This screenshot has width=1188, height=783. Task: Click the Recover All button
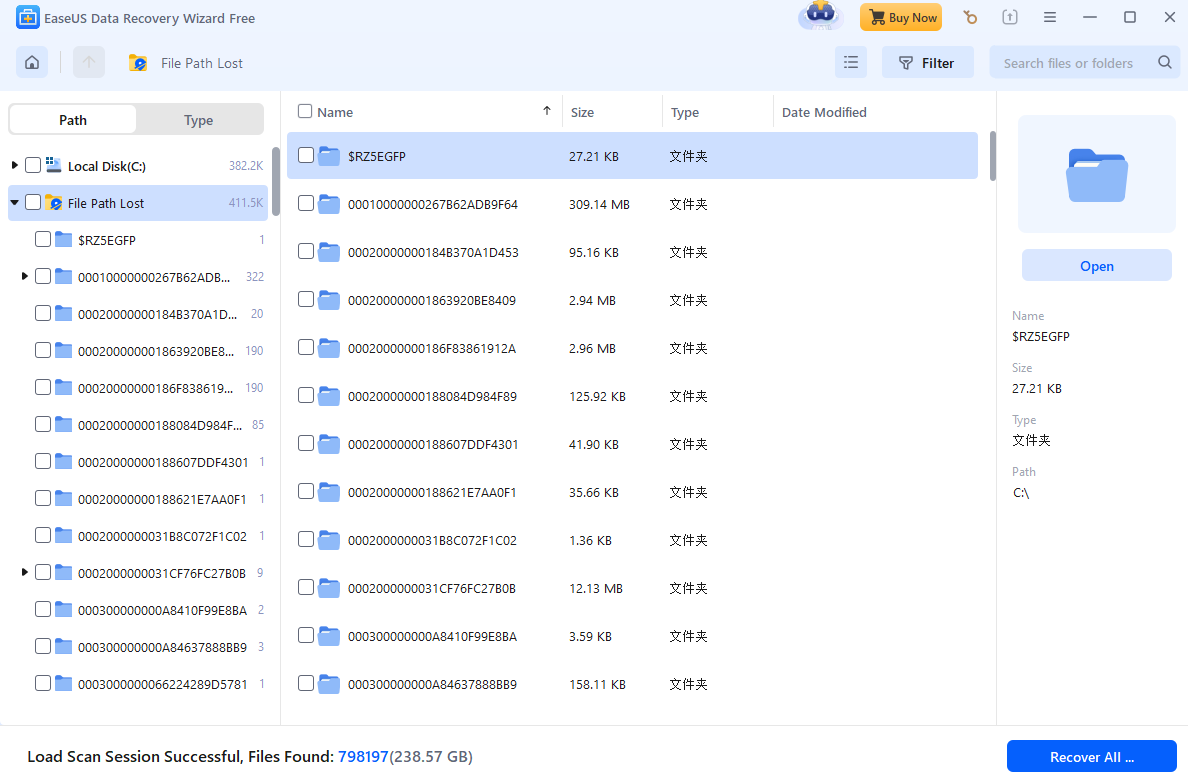pos(1091,756)
